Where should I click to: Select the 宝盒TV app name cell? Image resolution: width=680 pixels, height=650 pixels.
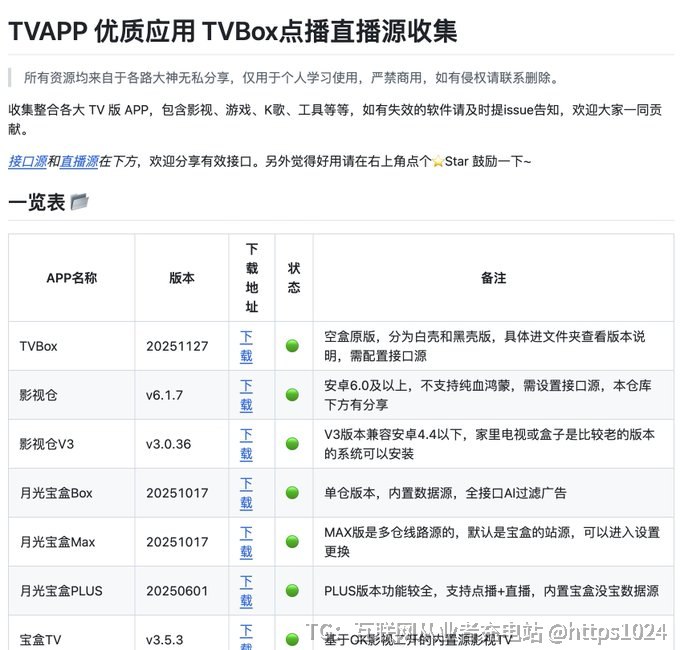[72, 633]
